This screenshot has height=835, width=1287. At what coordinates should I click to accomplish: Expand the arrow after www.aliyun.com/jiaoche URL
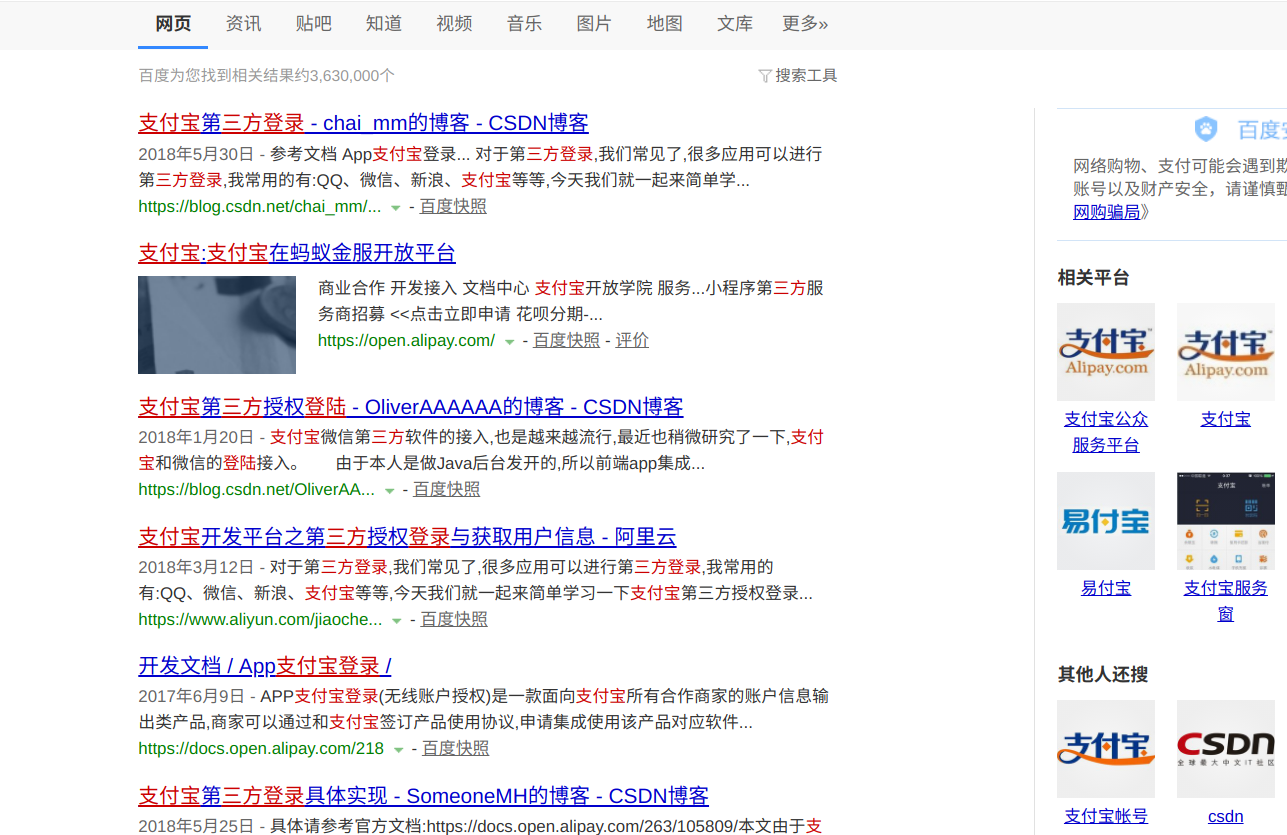click(x=397, y=620)
